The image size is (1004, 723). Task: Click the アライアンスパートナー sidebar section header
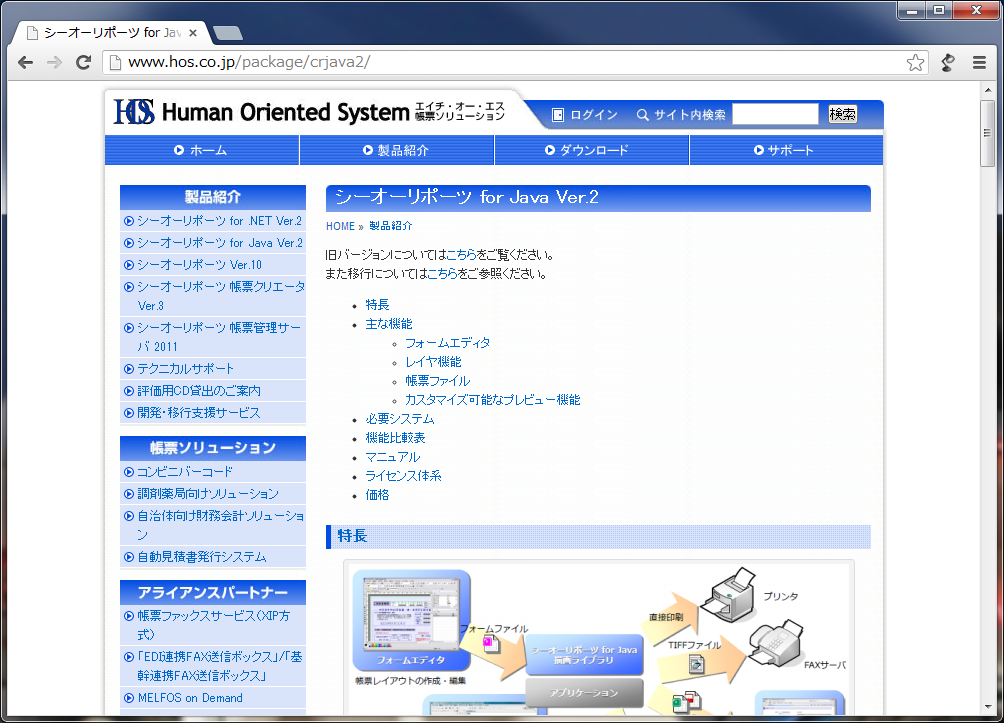tap(213, 592)
